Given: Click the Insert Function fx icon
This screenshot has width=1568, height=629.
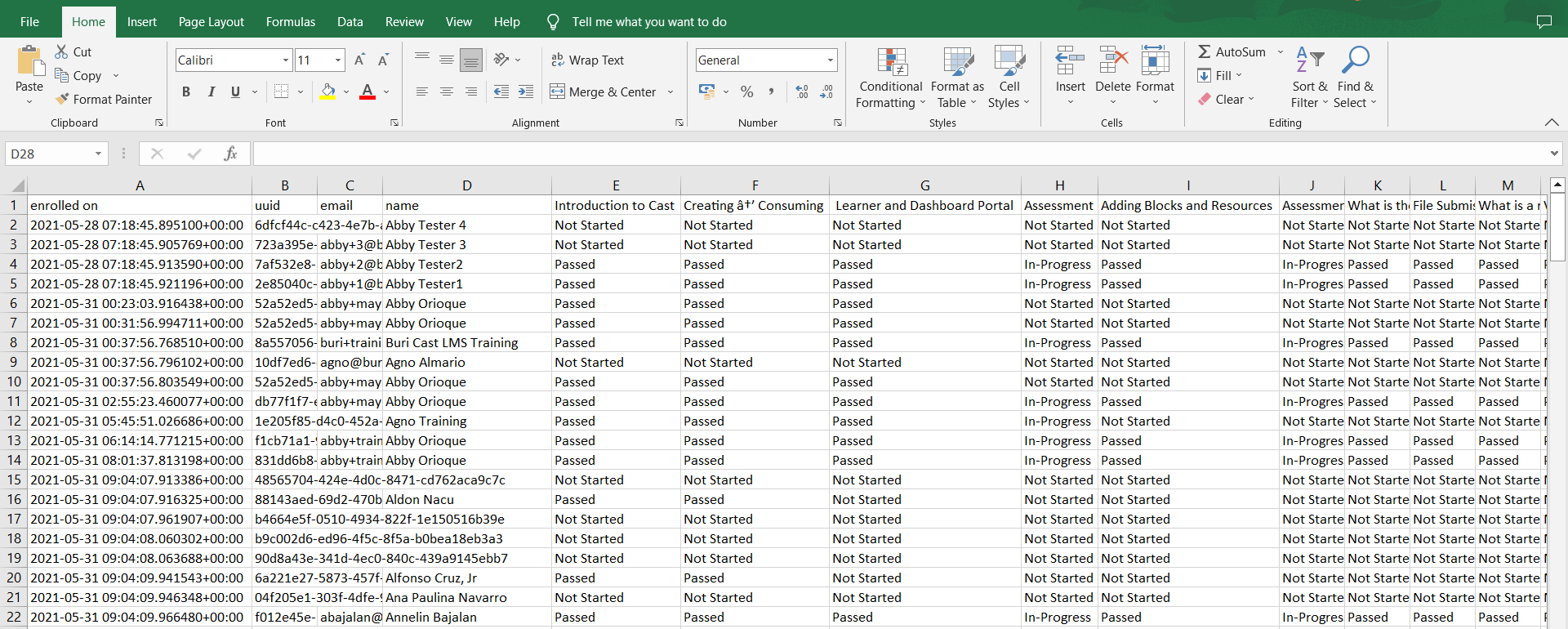Looking at the screenshot, I should coord(230,154).
